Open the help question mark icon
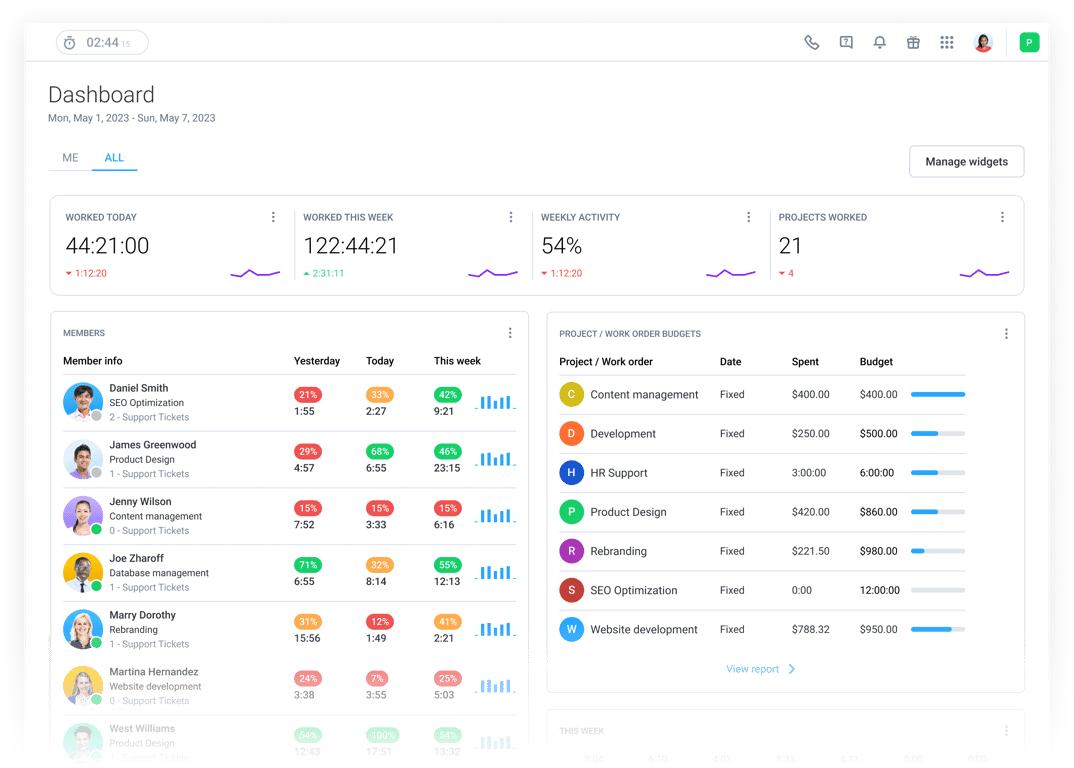Viewport: 1074px width, 768px height. tap(846, 42)
